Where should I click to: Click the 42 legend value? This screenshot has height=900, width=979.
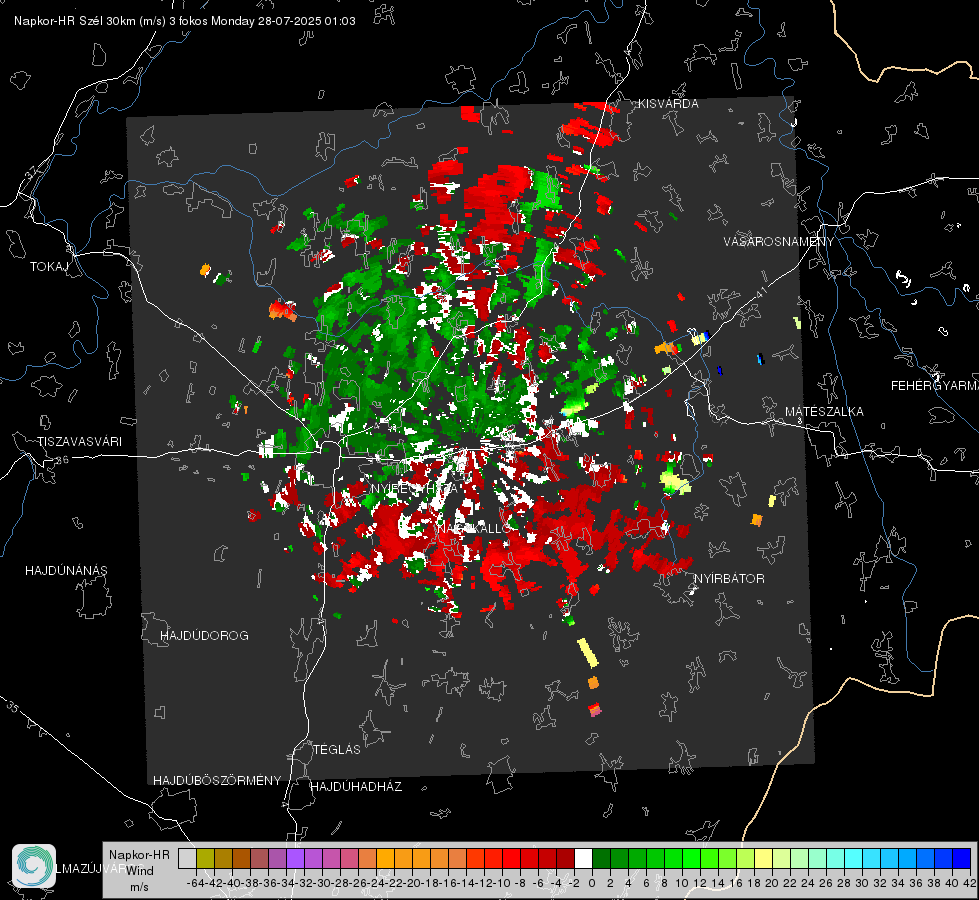[970, 883]
